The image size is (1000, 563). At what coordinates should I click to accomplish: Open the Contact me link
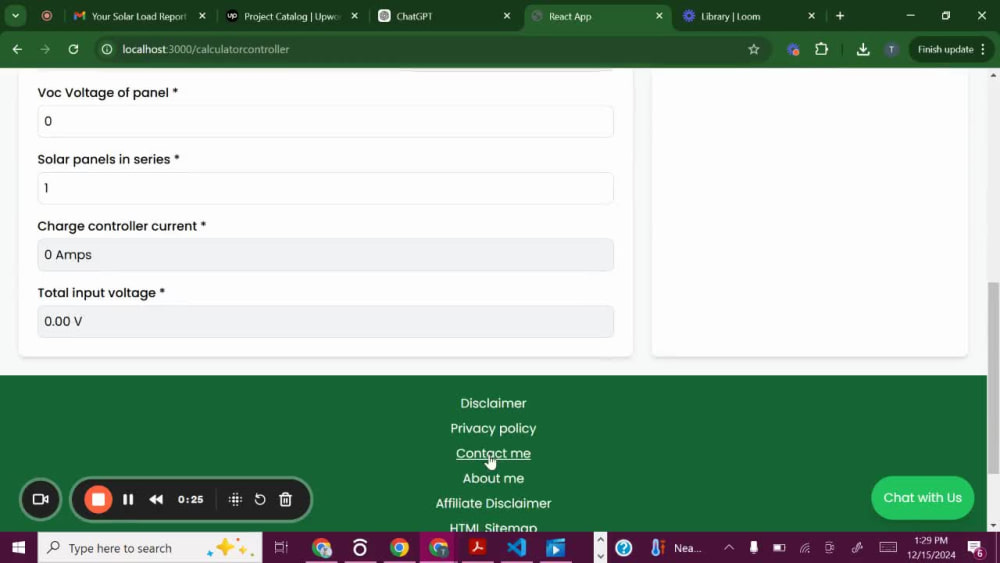[493, 453]
